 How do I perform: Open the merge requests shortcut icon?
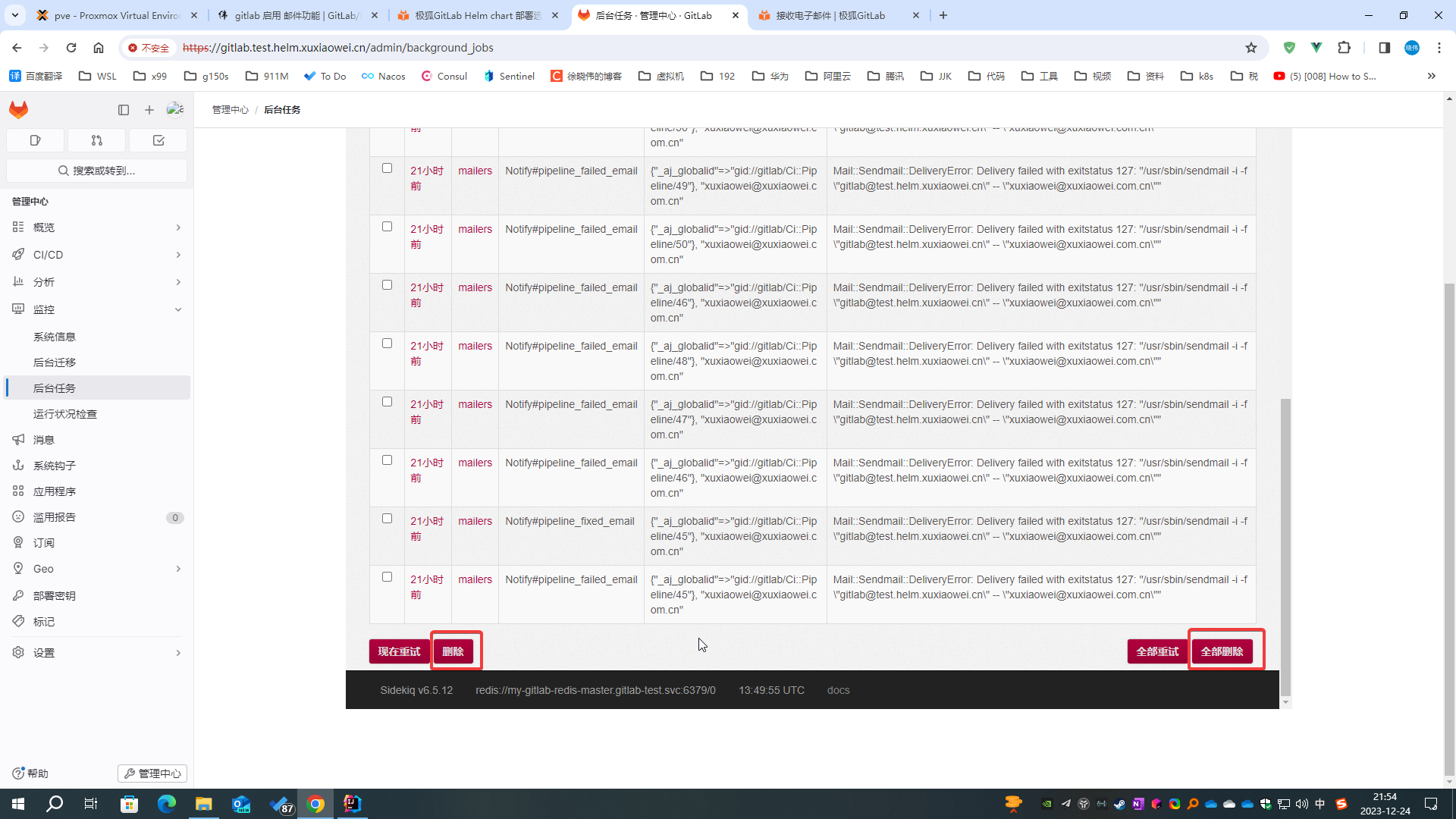pyautogui.click(x=96, y=140)
